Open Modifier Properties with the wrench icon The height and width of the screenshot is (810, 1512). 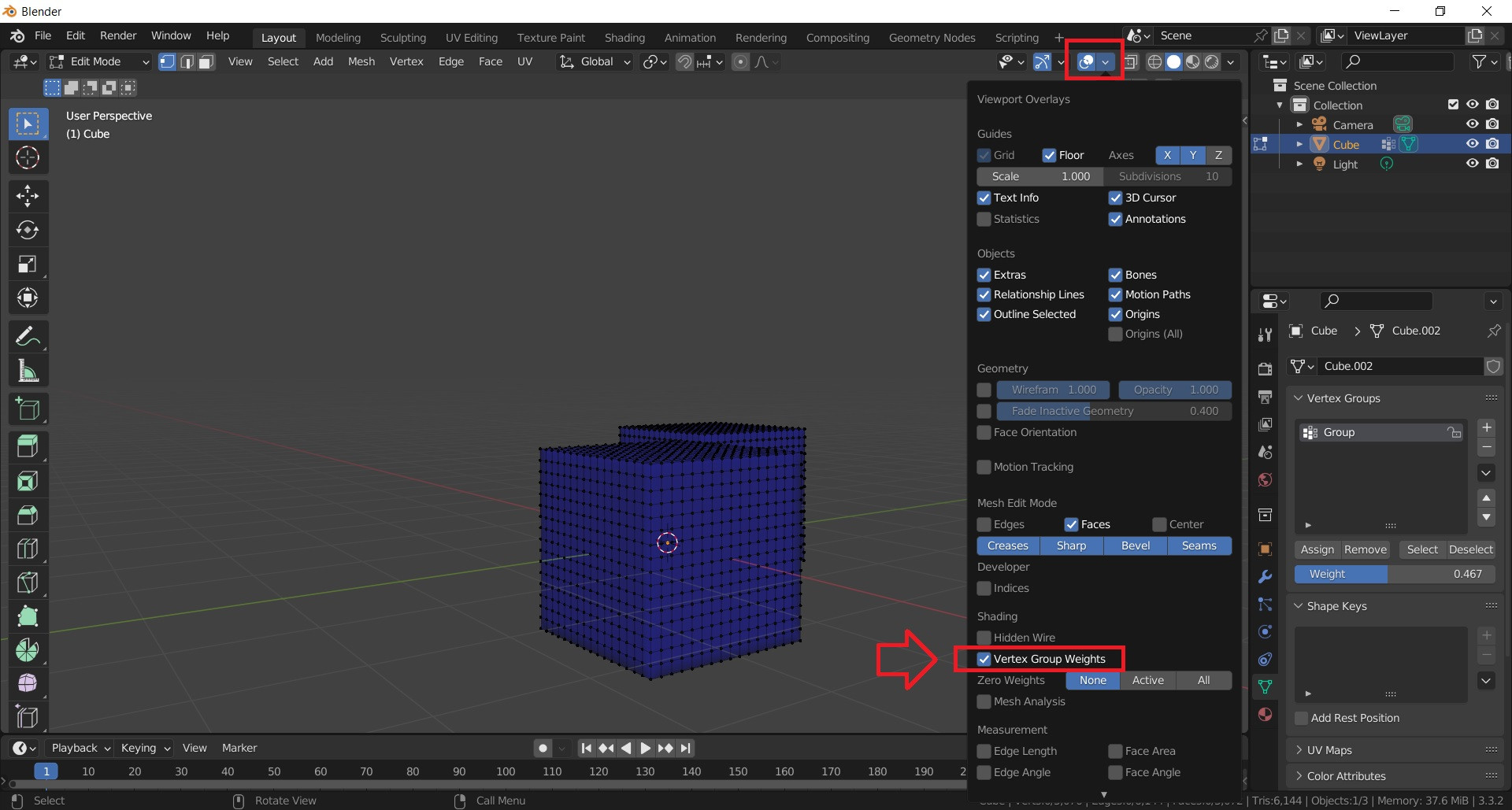point(1265,577)
